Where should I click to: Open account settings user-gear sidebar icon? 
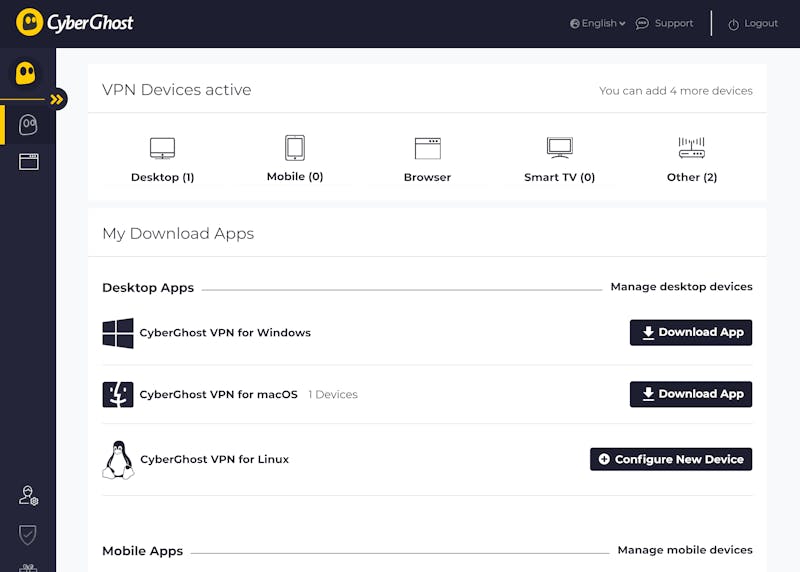click(29, 495)
